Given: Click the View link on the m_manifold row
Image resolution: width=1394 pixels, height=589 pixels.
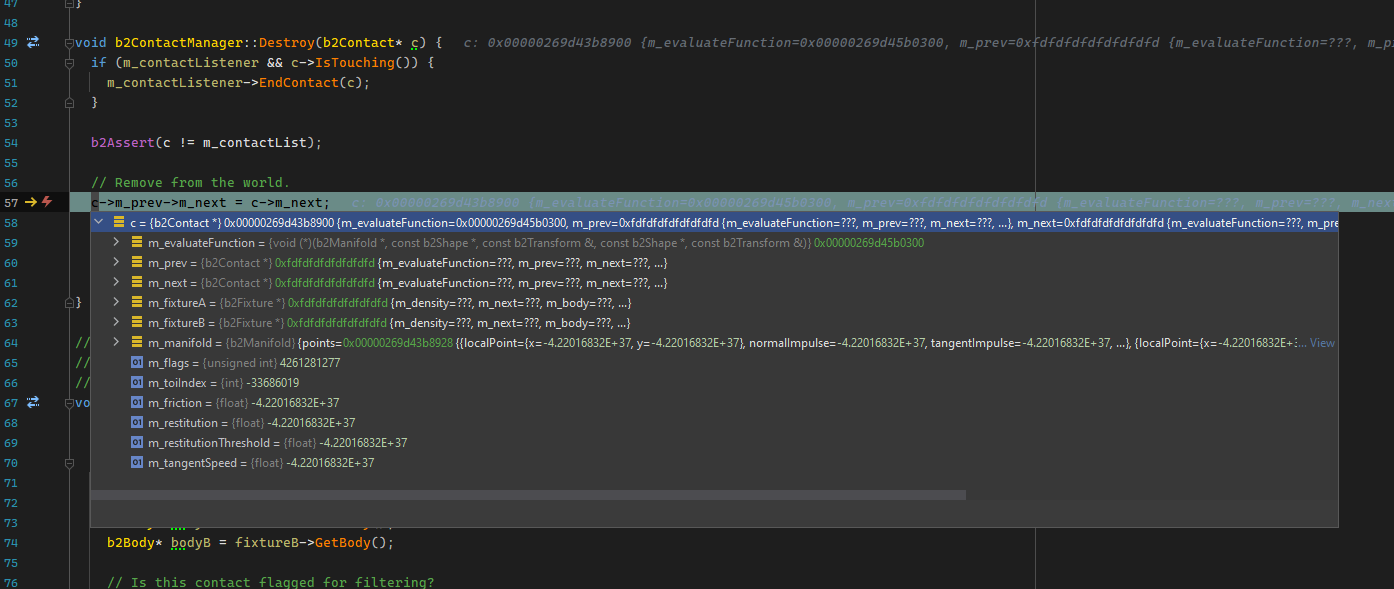Looking at the screenshot, I should [1322, 342].
